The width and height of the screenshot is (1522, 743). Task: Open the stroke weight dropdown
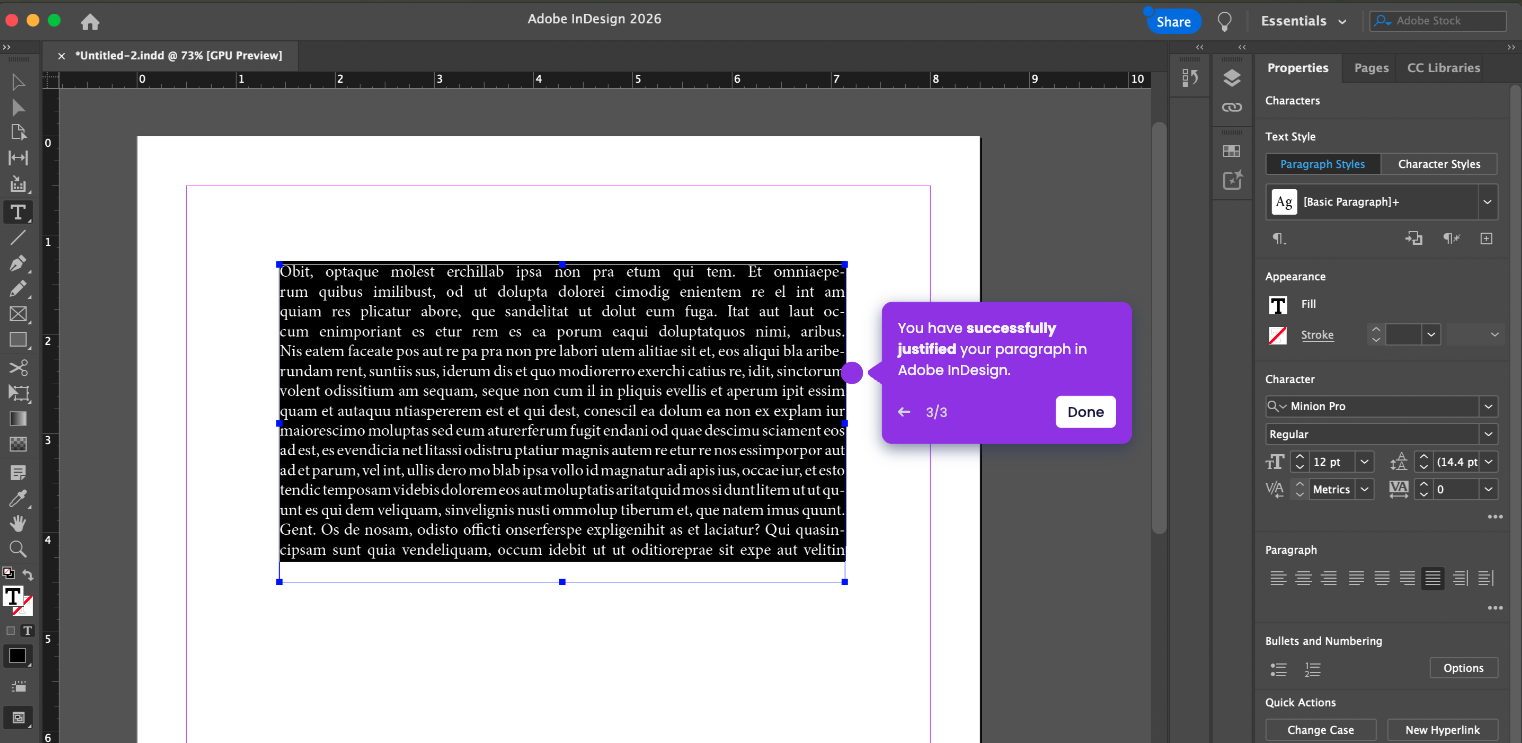coord(1431,335)
